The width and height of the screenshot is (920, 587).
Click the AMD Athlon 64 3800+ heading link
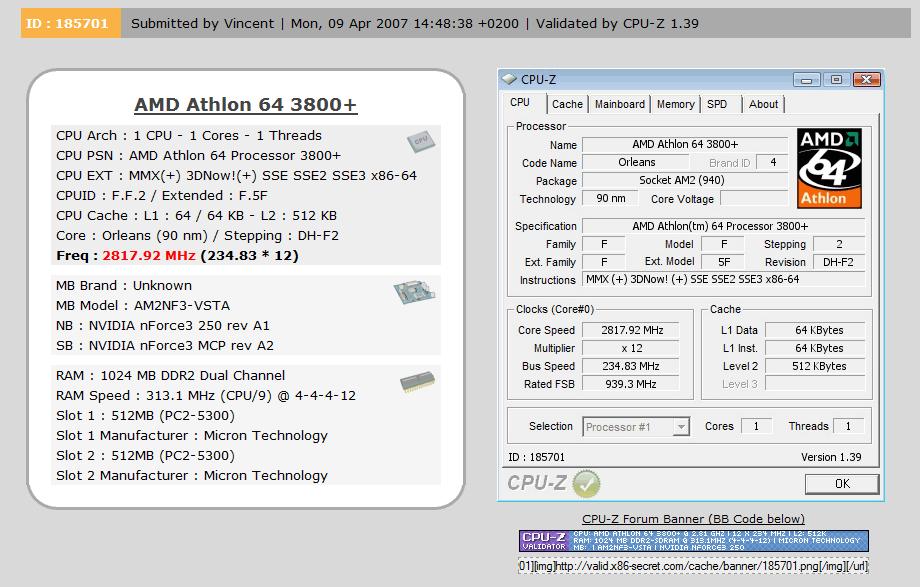pos(245,104)
